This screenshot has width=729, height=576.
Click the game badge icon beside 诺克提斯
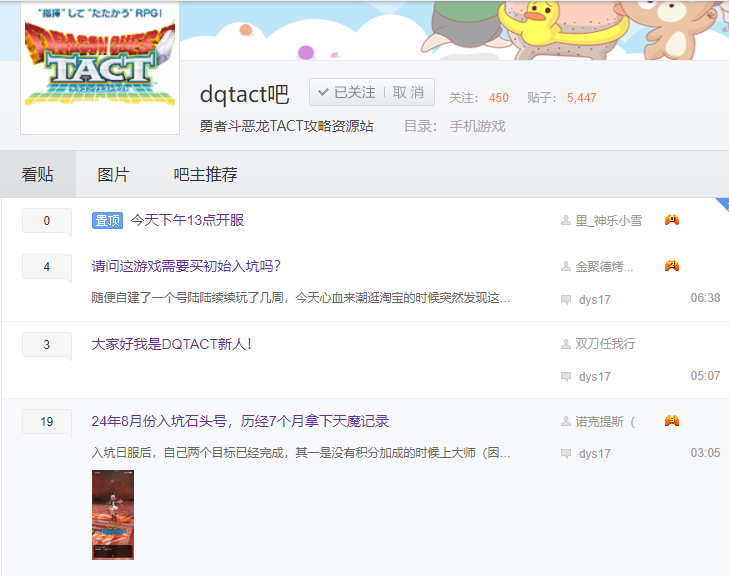pyautogui.click(x=672, y=421)
